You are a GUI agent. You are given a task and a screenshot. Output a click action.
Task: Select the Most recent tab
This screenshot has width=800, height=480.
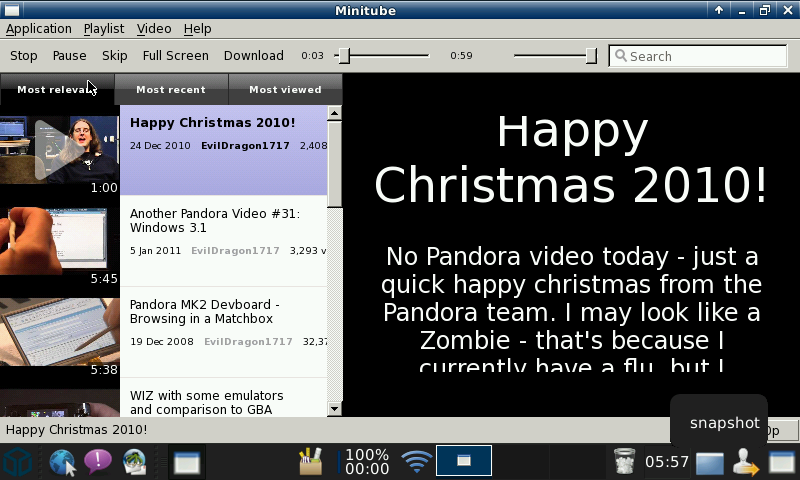[171, 89]
